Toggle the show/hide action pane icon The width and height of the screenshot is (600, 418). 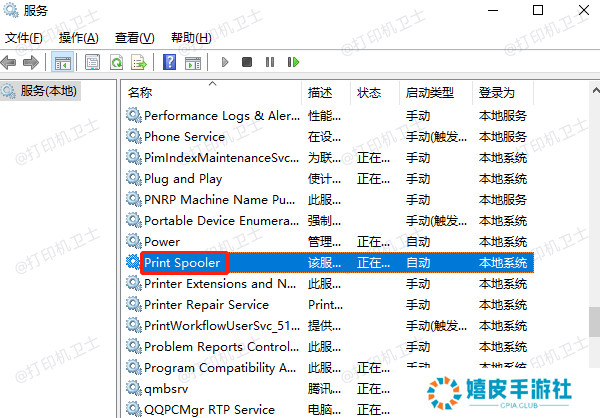click(193, 62)
